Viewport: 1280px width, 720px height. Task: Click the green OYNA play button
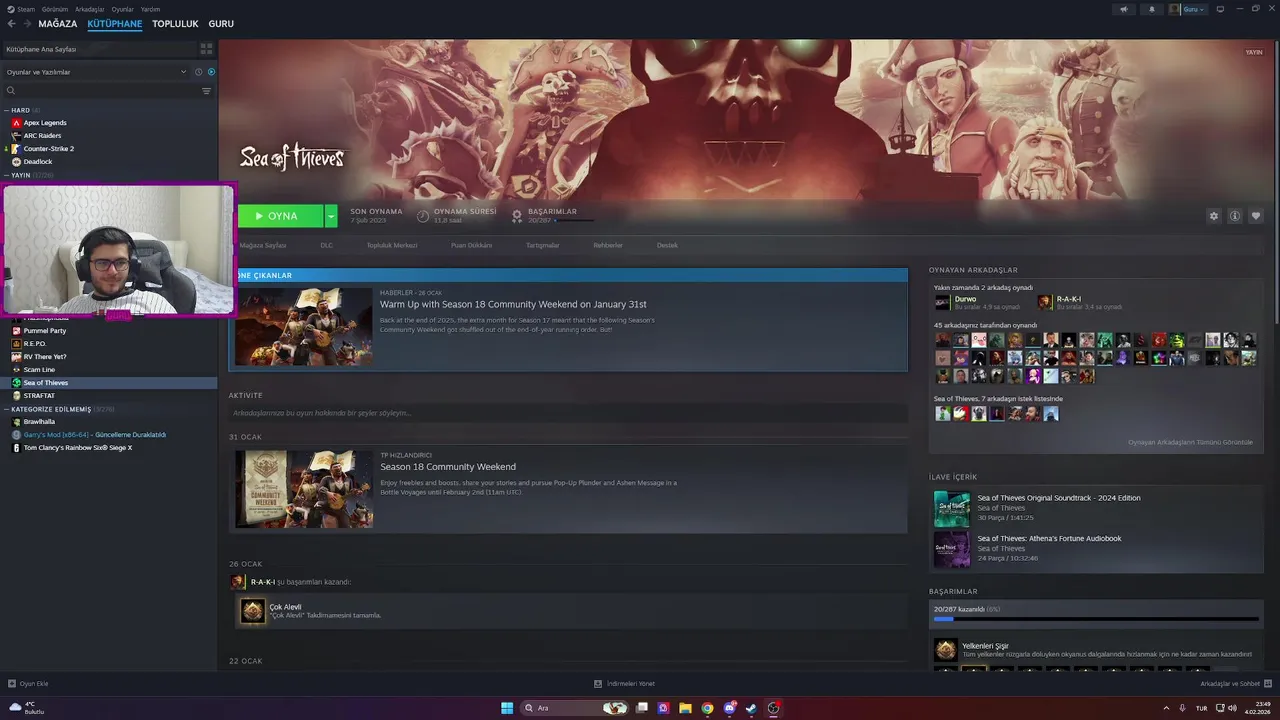pos(280,216)
